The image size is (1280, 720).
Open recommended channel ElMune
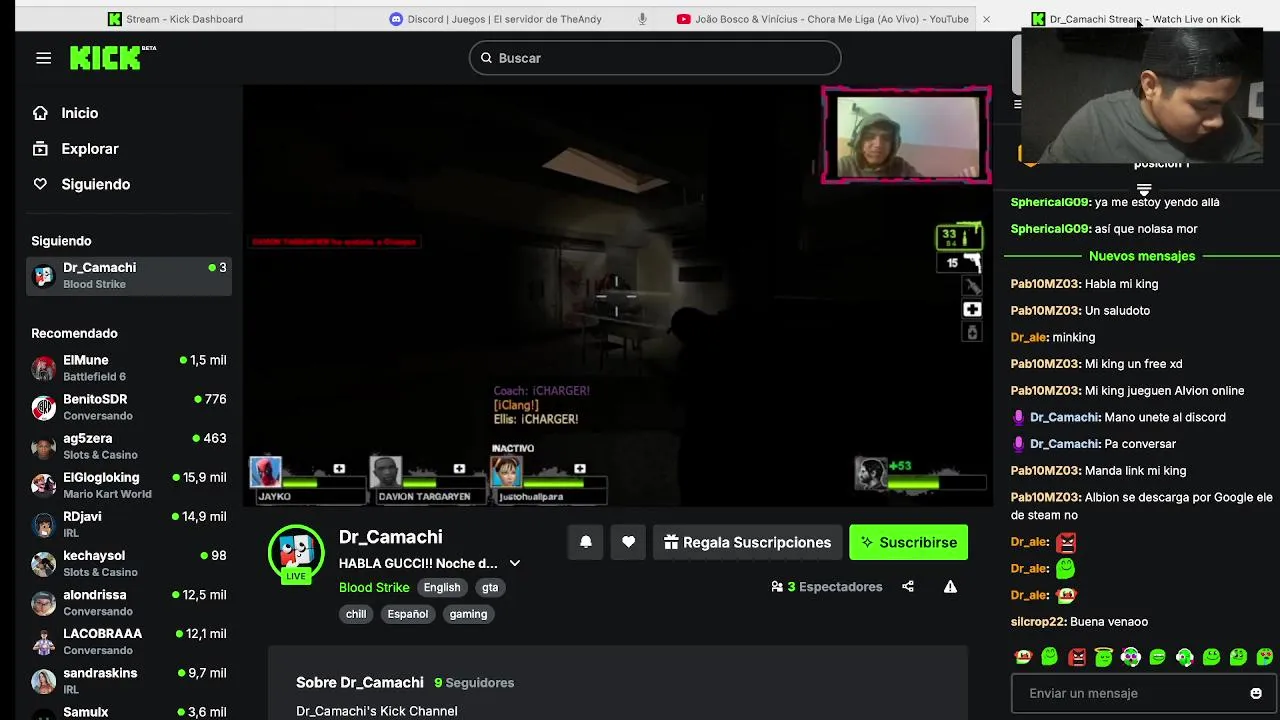pyautogui.click(x=130, y=368)
